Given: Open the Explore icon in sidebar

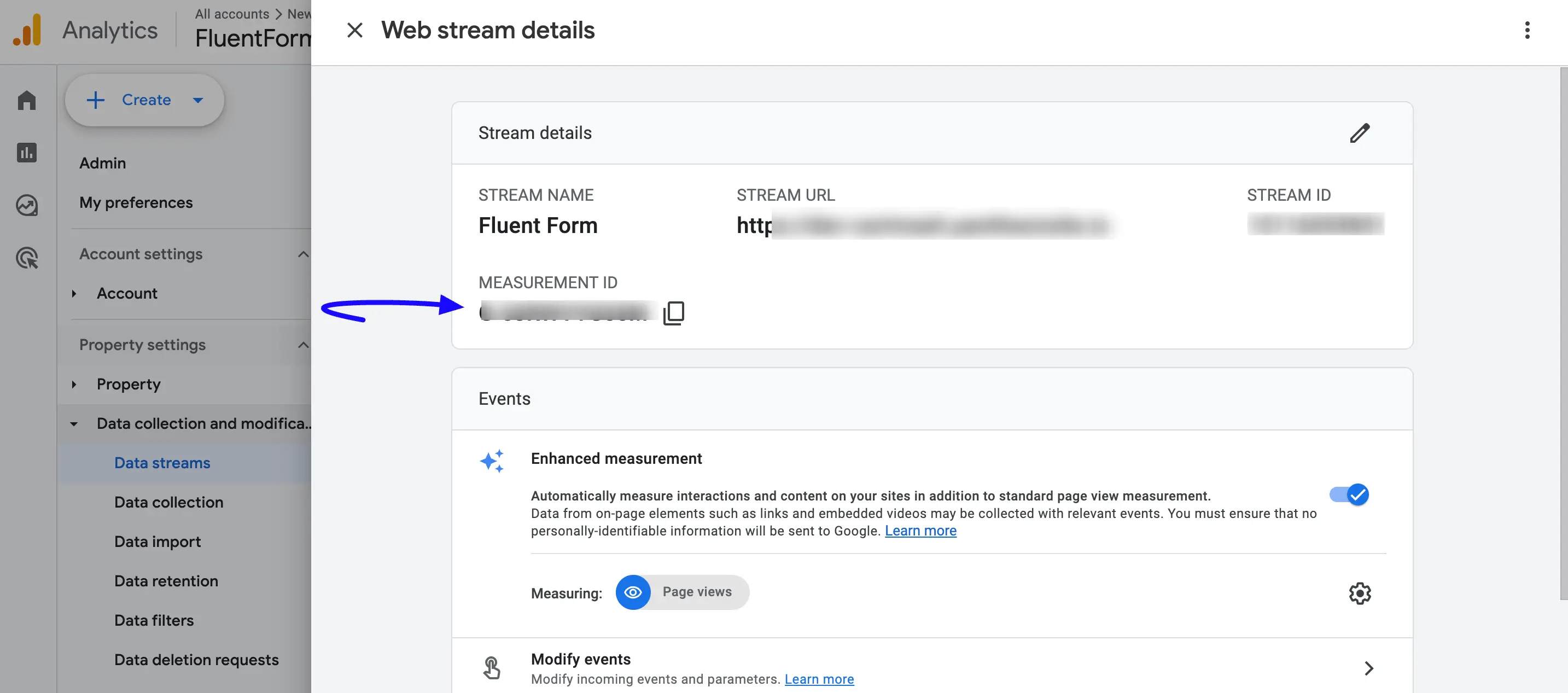Looking at the screenshot, I should (27, 205).
